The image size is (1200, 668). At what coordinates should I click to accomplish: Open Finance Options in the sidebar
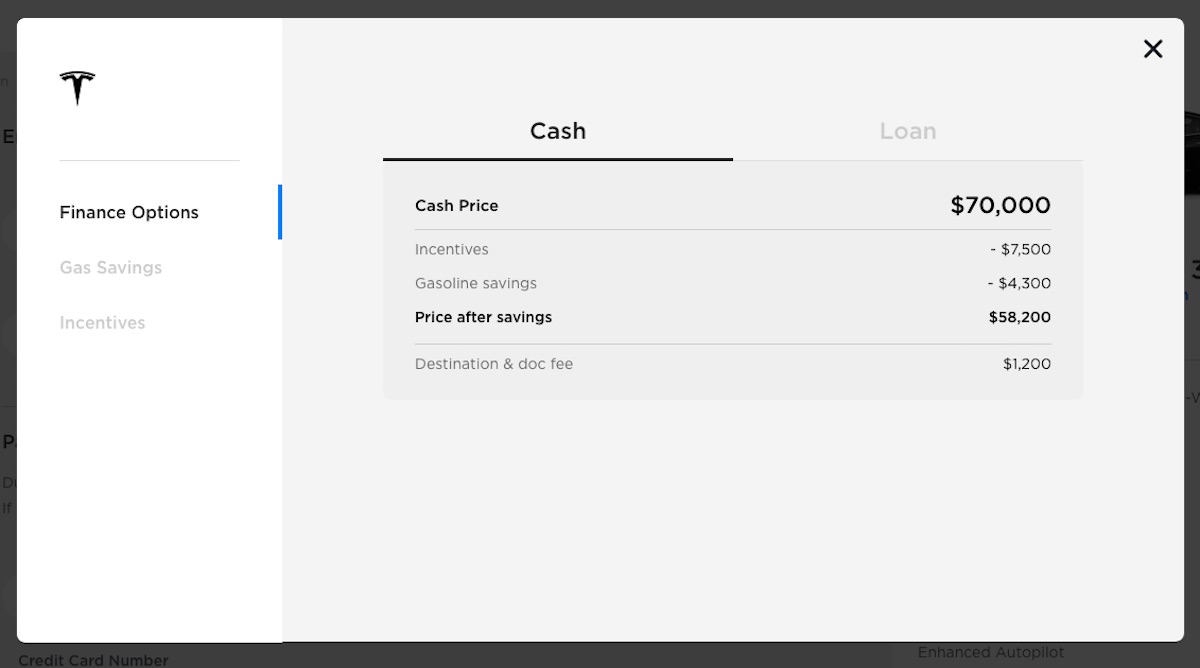pyautogui.click(x=129, y=212)
